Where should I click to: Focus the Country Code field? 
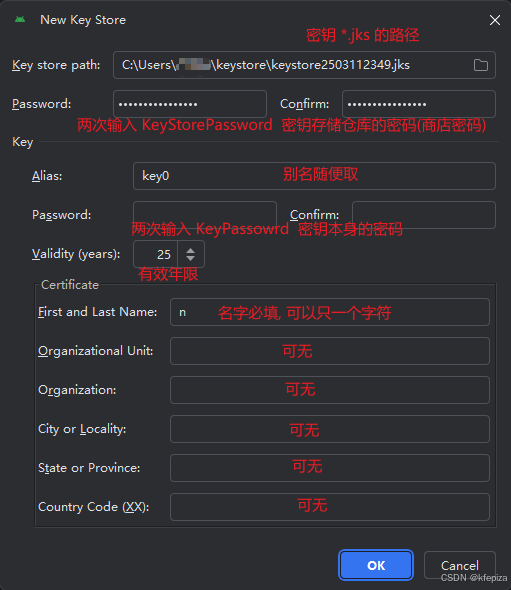point(330,507)
